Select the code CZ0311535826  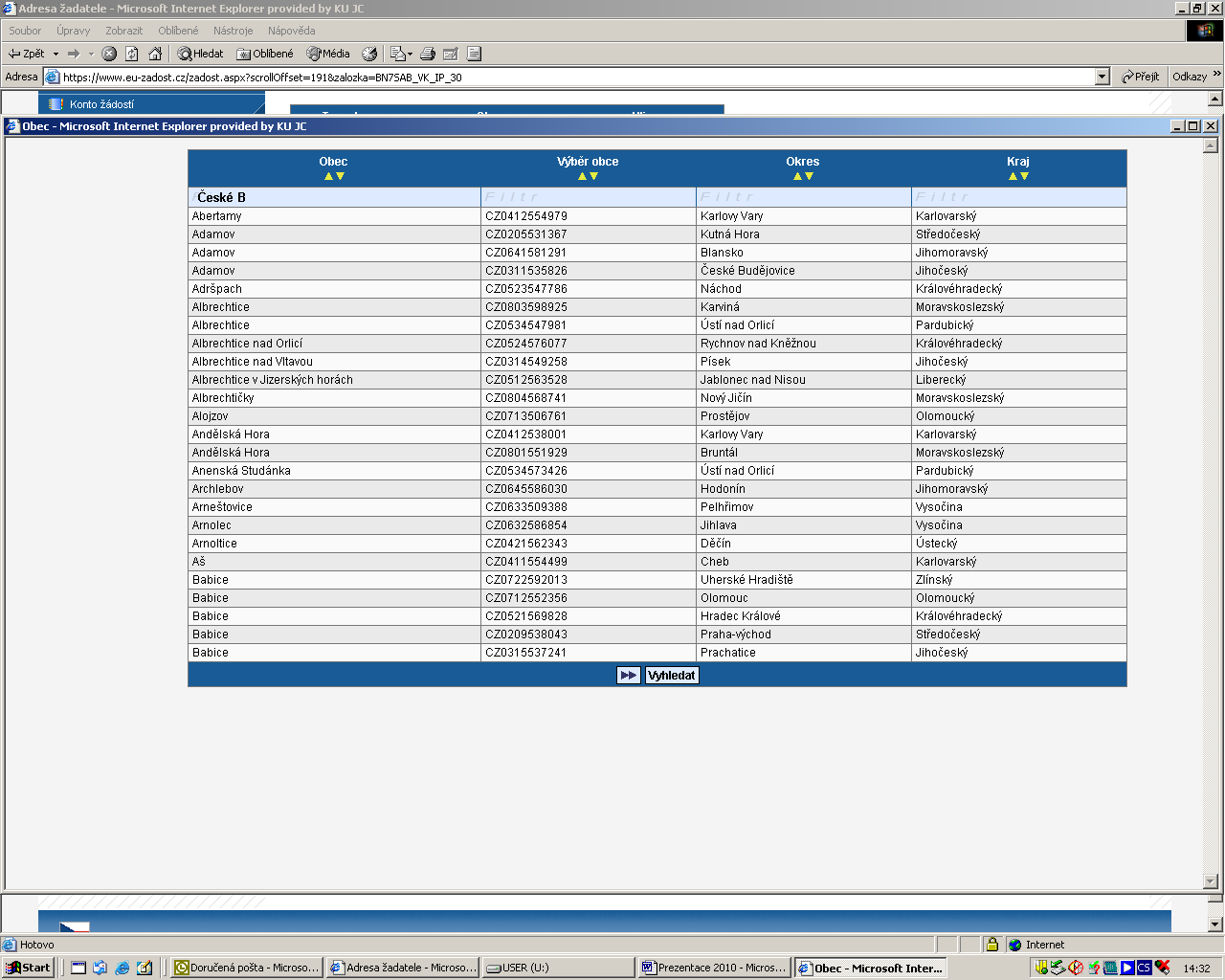click(x=526, y=271)
